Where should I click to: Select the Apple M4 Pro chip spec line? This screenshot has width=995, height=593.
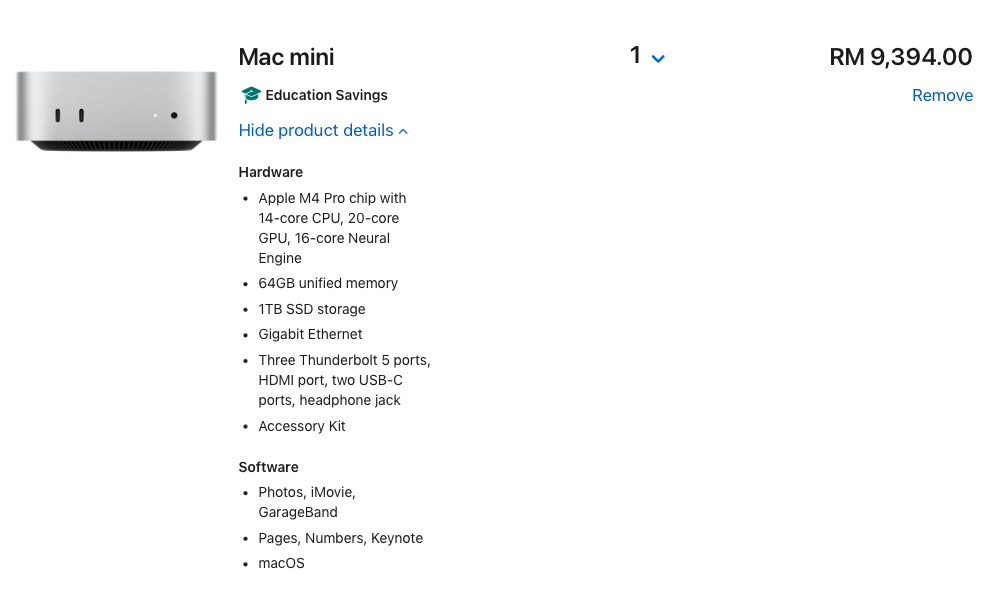click(332, 228)
